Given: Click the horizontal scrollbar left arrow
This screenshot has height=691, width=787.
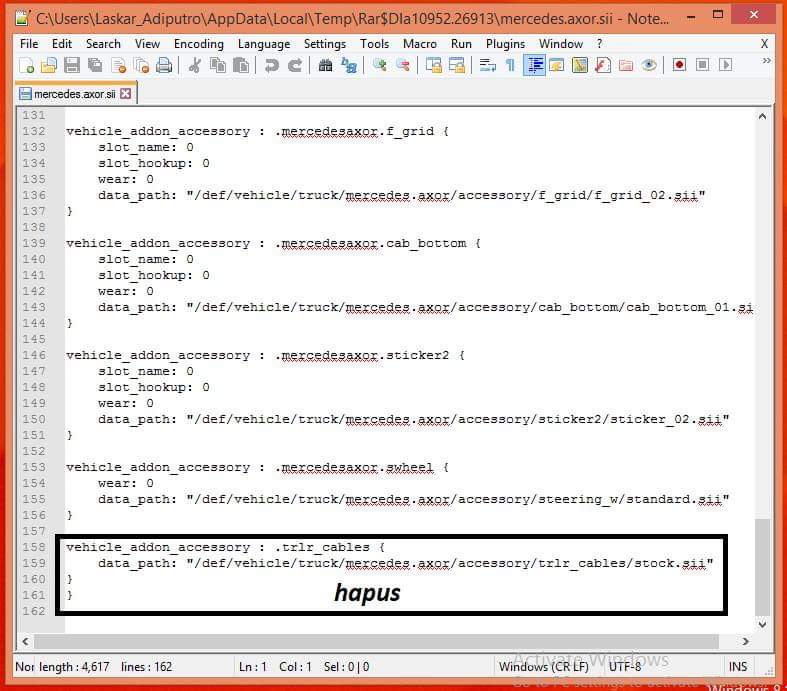Looking at the screenshot, I should [25, 641].
